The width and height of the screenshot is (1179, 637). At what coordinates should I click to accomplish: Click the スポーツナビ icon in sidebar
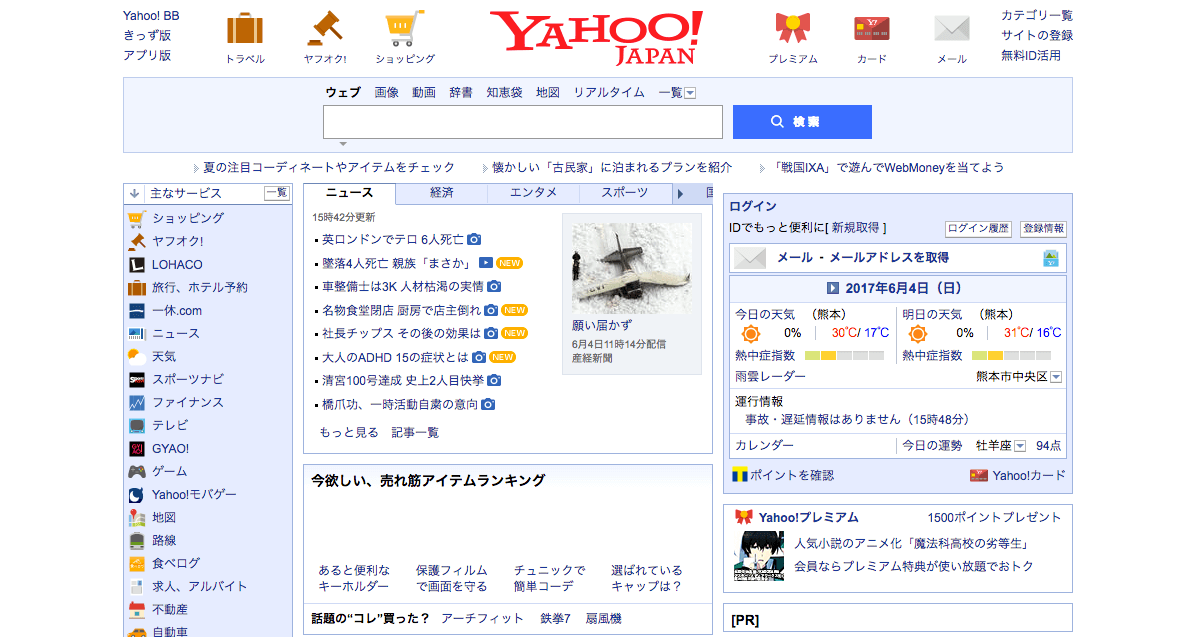tap(137, 380)
